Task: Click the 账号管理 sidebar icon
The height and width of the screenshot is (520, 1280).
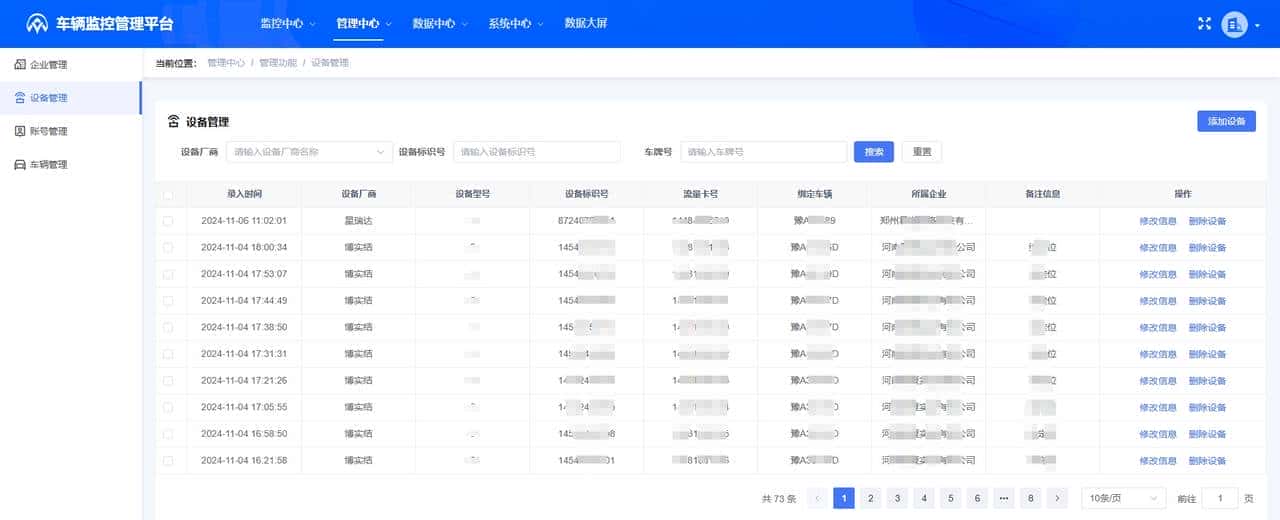Action: pos(20,131)
